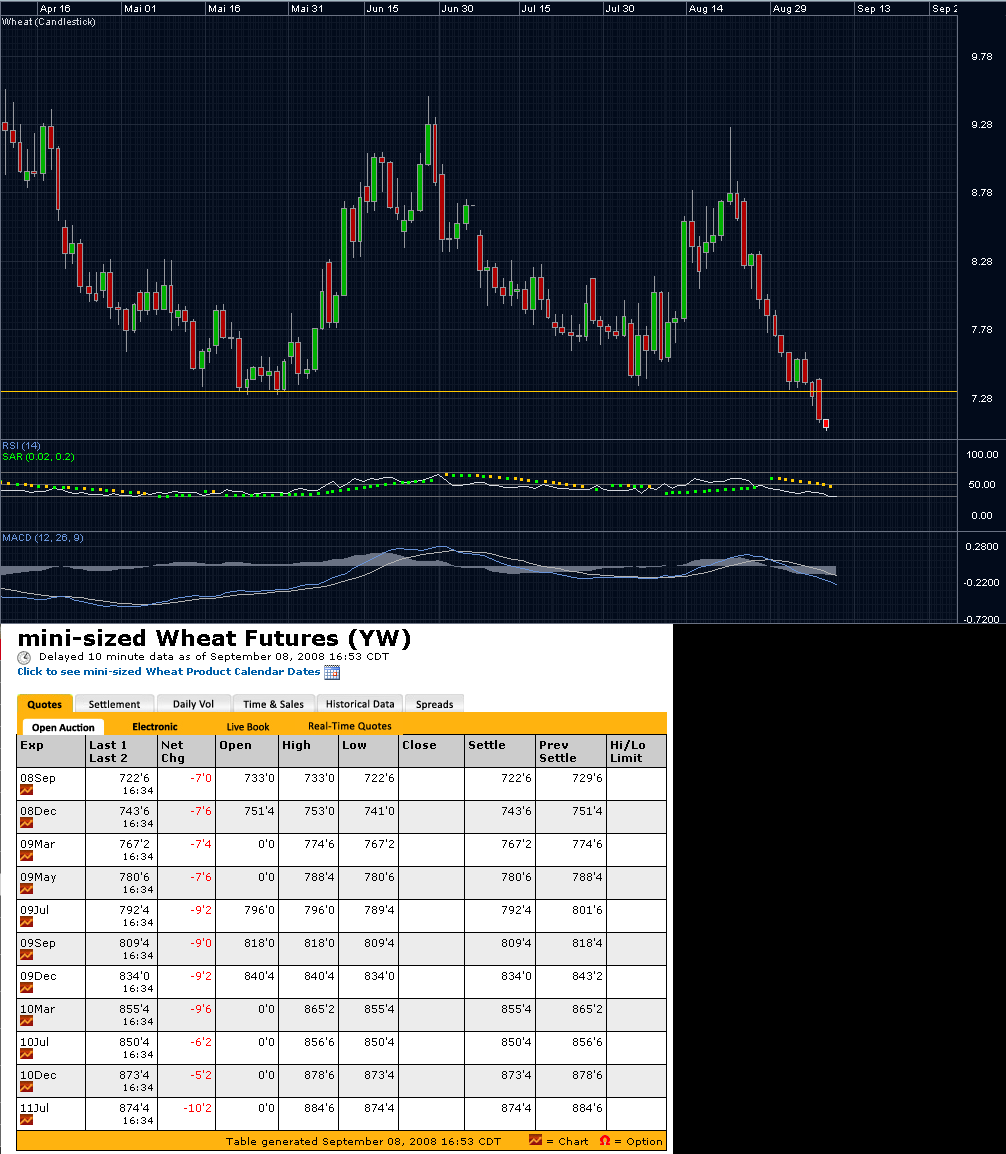Open chart icon for 09May contract

[26, 889]
